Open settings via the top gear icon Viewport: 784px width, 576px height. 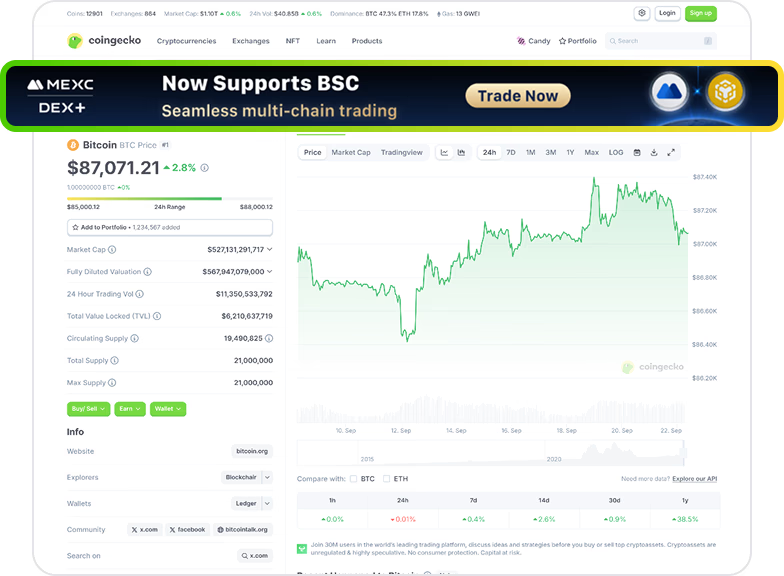pyautogui.click(x=642, y=13)
